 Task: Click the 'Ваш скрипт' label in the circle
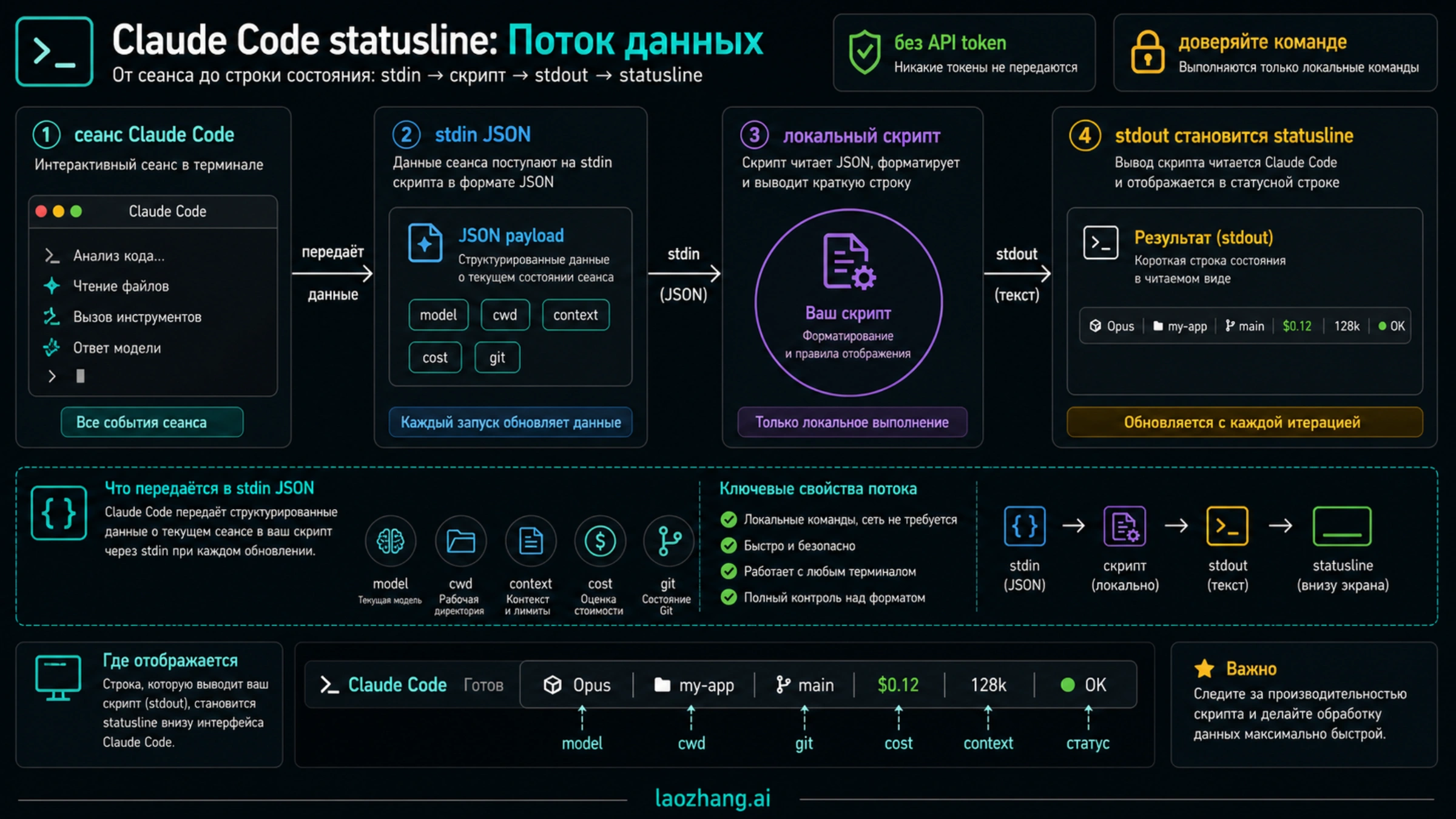click(x=848, y=313)
